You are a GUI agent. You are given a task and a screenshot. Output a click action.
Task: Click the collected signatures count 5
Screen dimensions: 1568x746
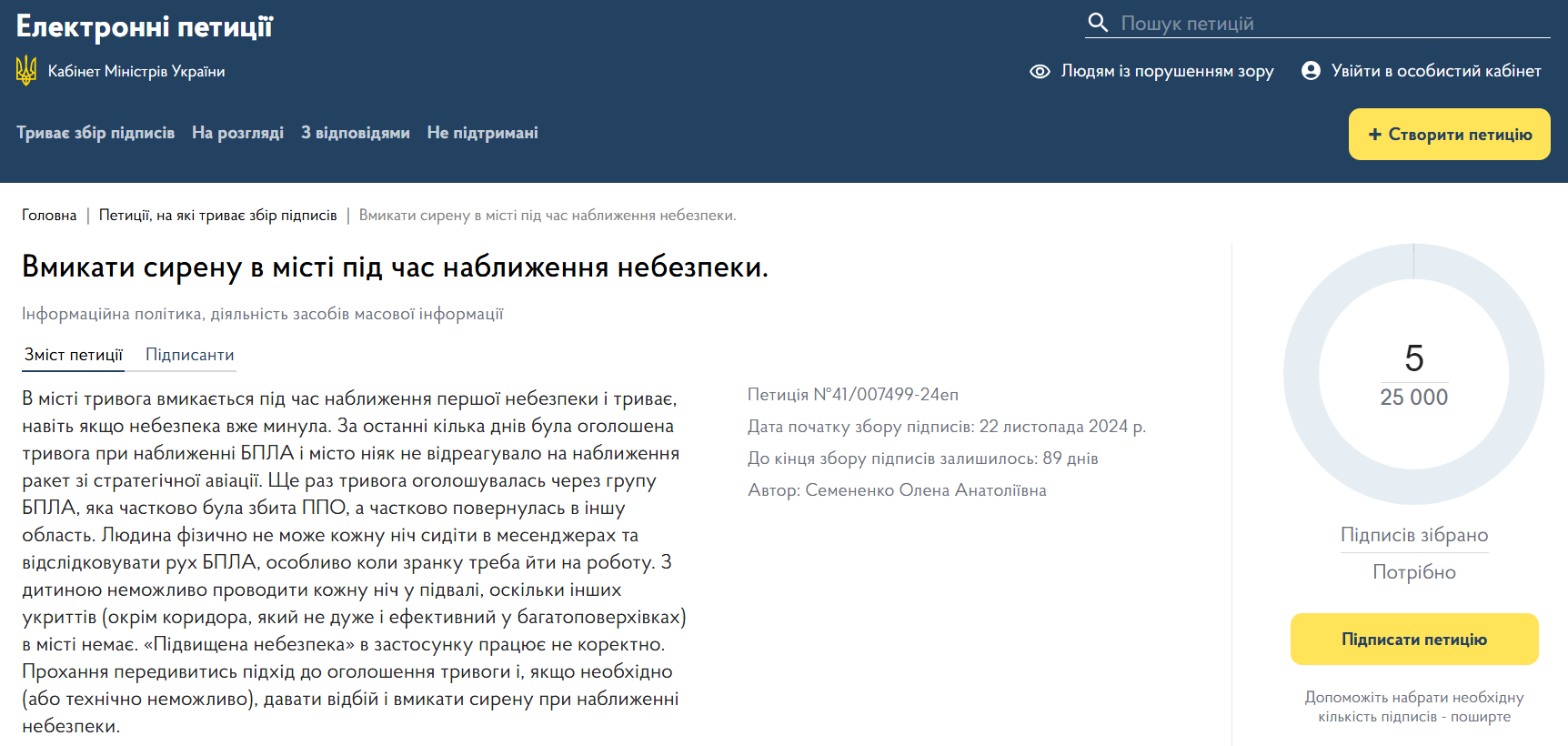point(1414,358)
